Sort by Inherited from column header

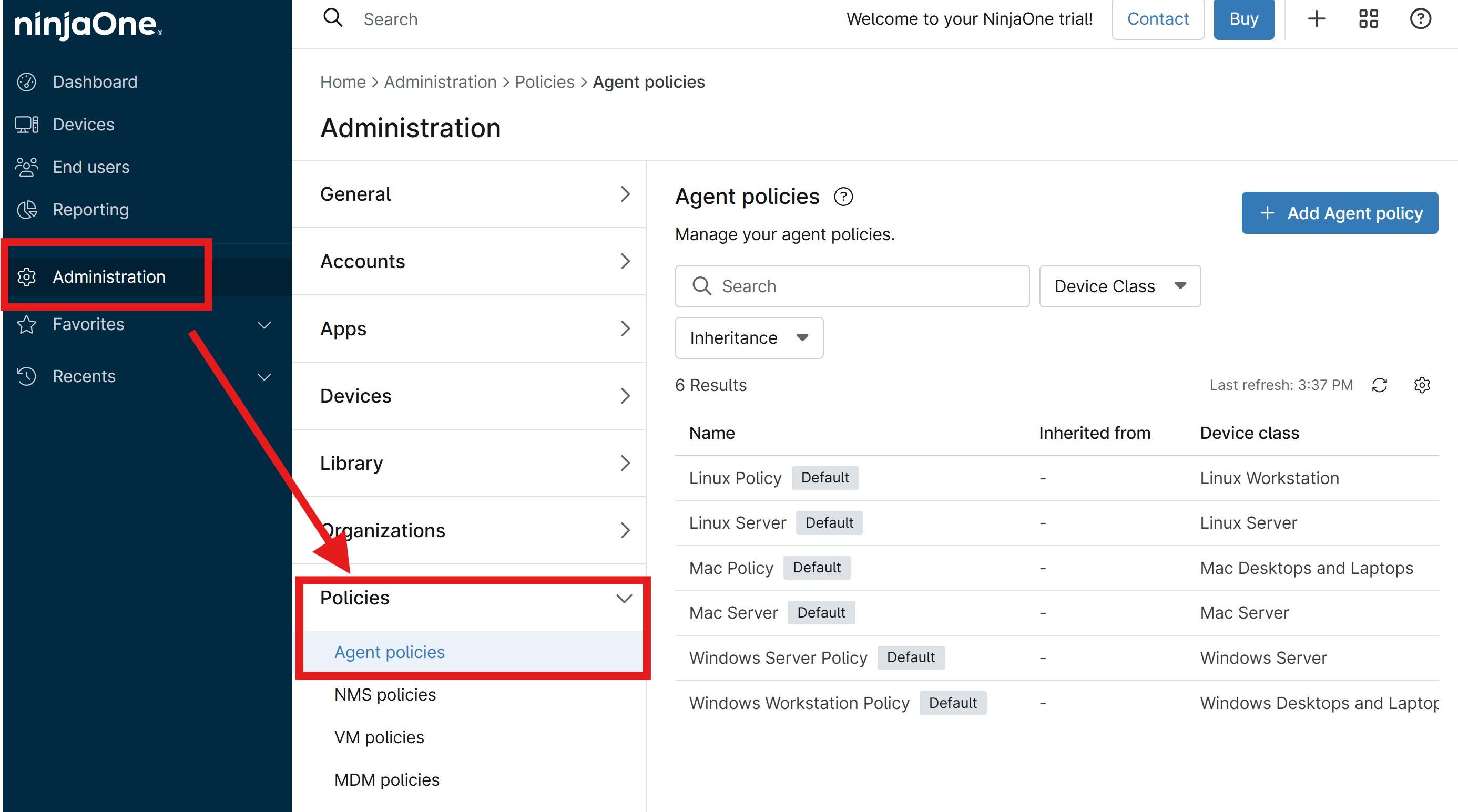coord(1094,433)
